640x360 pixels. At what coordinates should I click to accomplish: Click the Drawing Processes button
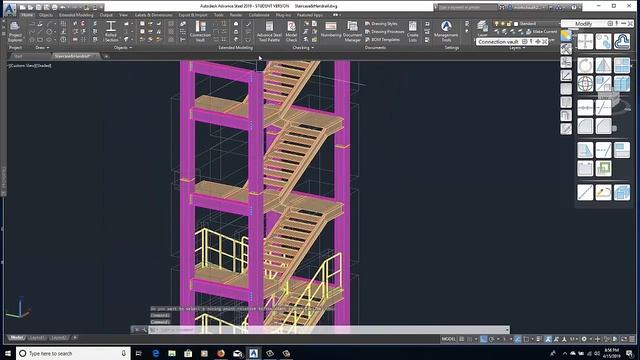coord(384,31)
